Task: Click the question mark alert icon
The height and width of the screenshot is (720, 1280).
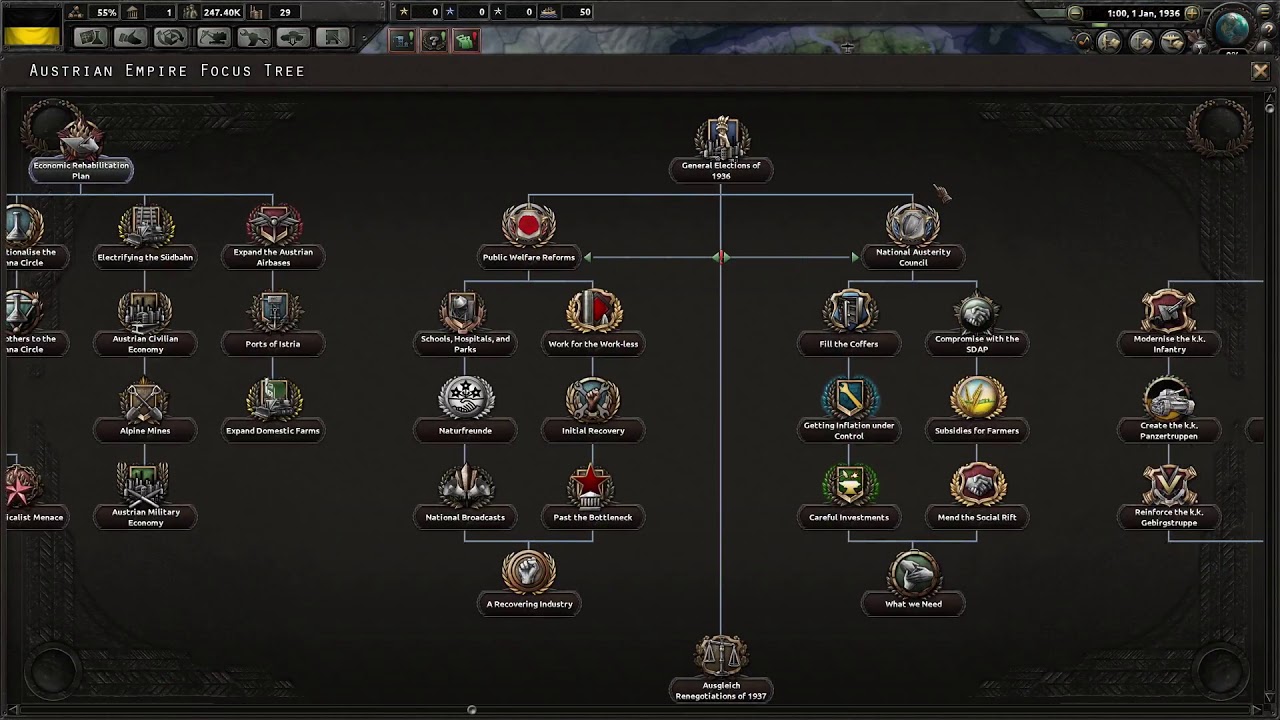Action: coord(434,40)
